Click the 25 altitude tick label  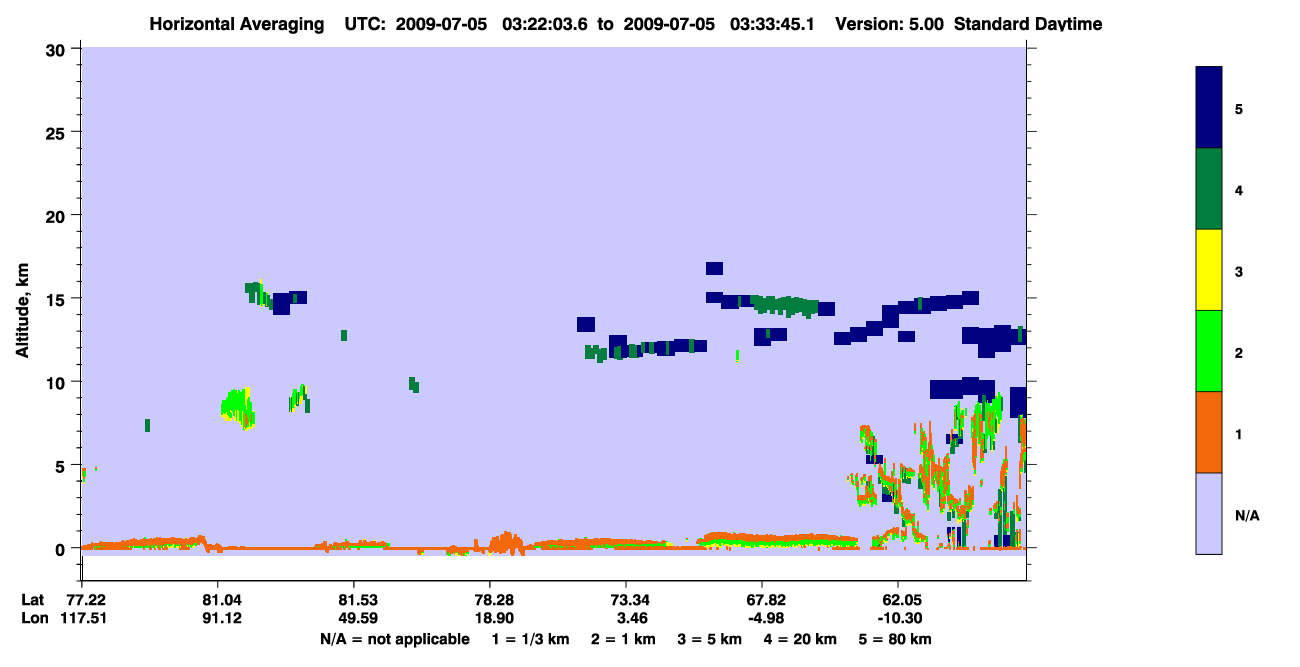pyautogui.click(x=58, y=132)
